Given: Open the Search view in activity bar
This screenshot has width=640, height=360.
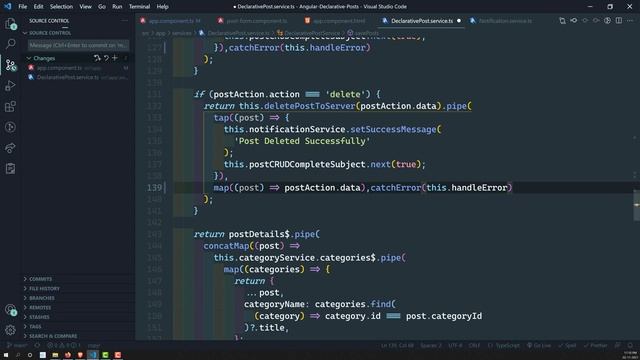Looking at the screenshot, I should (11, 44).
